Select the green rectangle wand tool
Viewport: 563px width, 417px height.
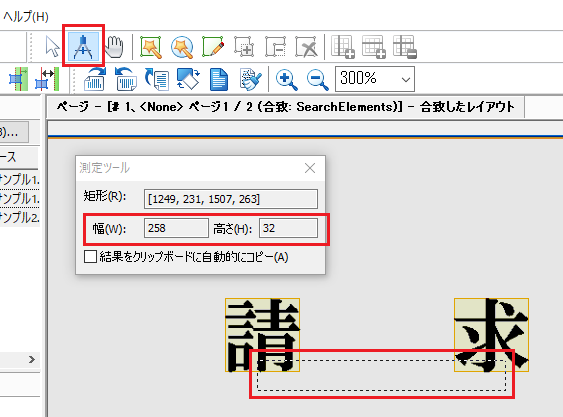tap(150, 47)
